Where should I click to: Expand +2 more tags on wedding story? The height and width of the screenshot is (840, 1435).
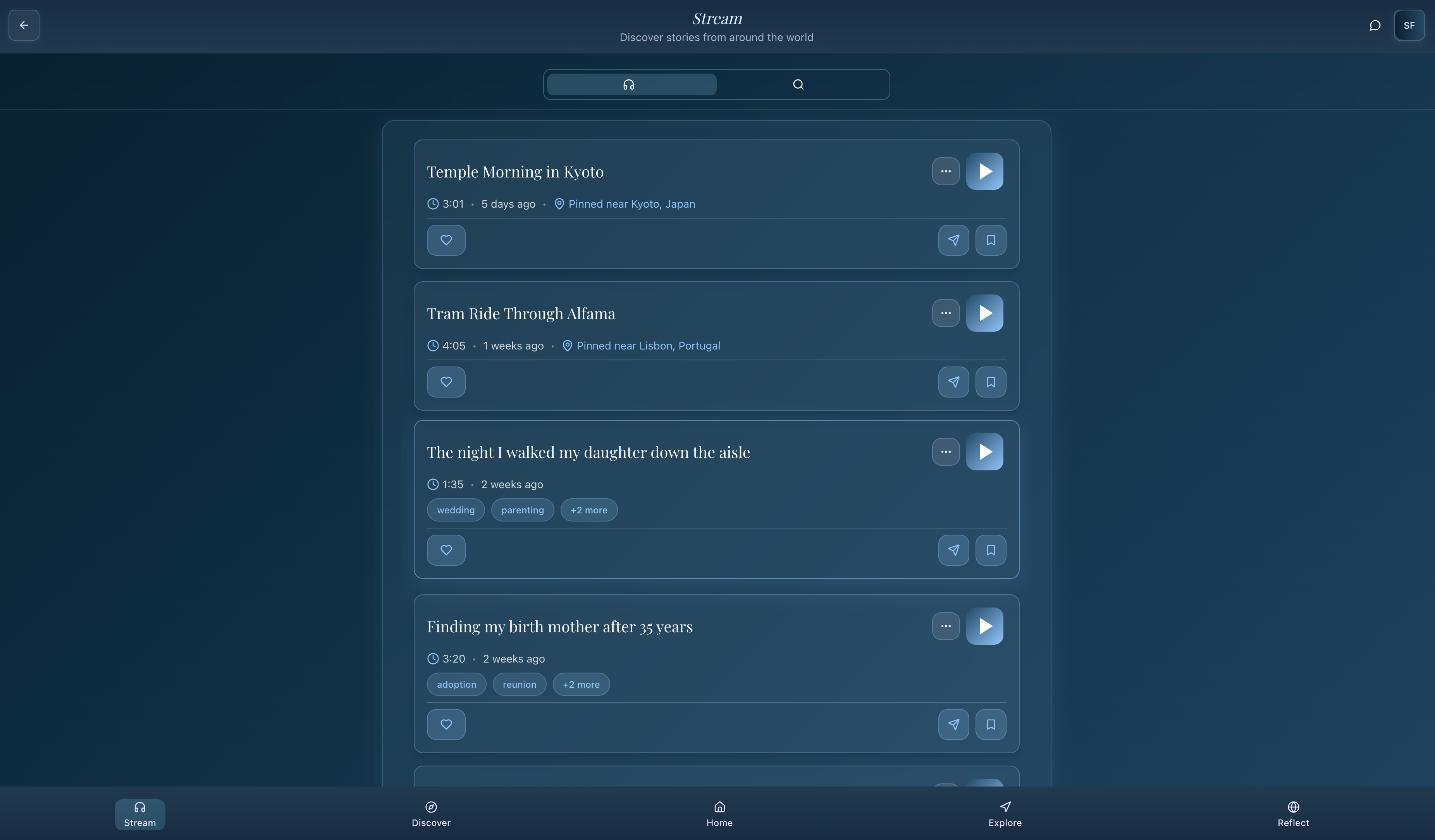(x=588, y=510)
